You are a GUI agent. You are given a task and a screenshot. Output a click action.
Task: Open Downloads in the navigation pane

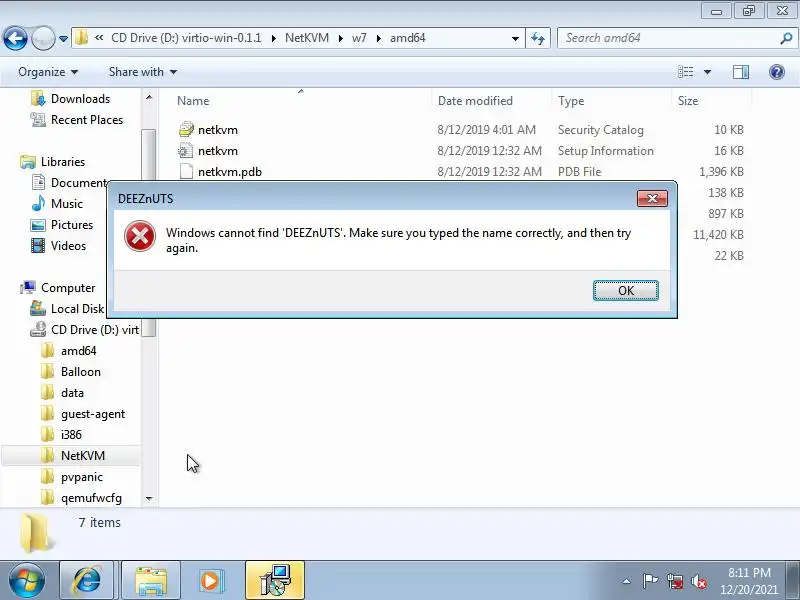click(80, 98)
